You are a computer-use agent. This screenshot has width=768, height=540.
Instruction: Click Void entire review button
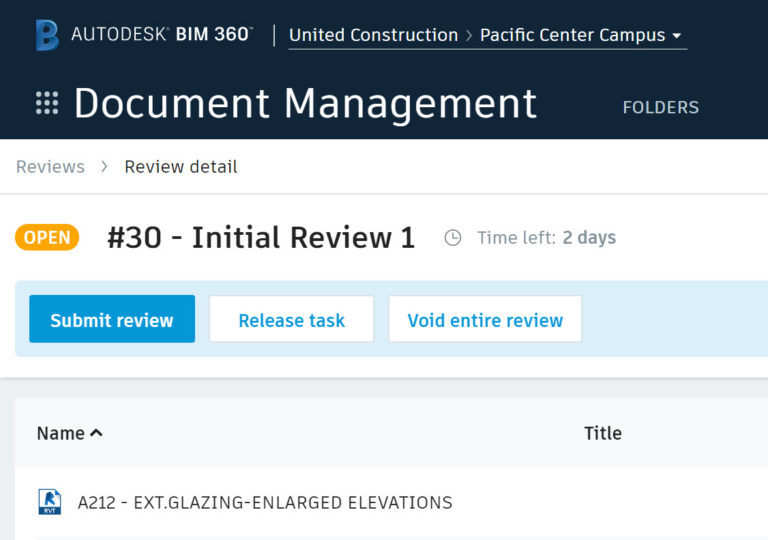click(485, 319)
